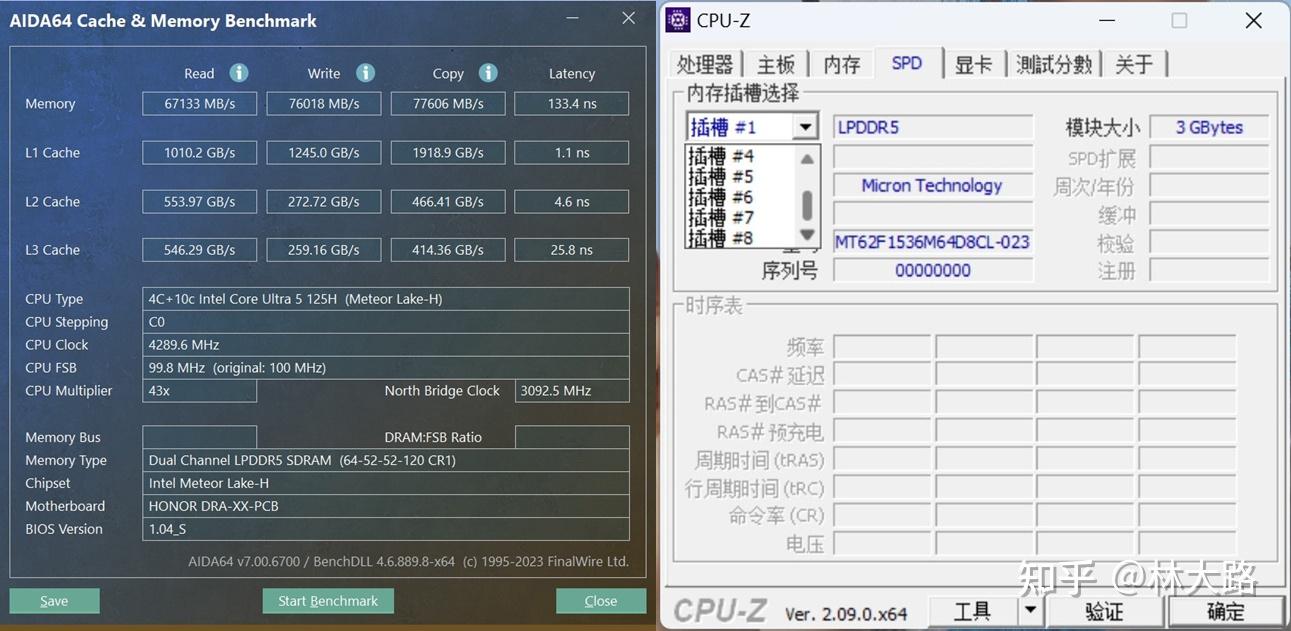
Task: Click the serial number 00000000 field
Action: [x=932, y=270]
